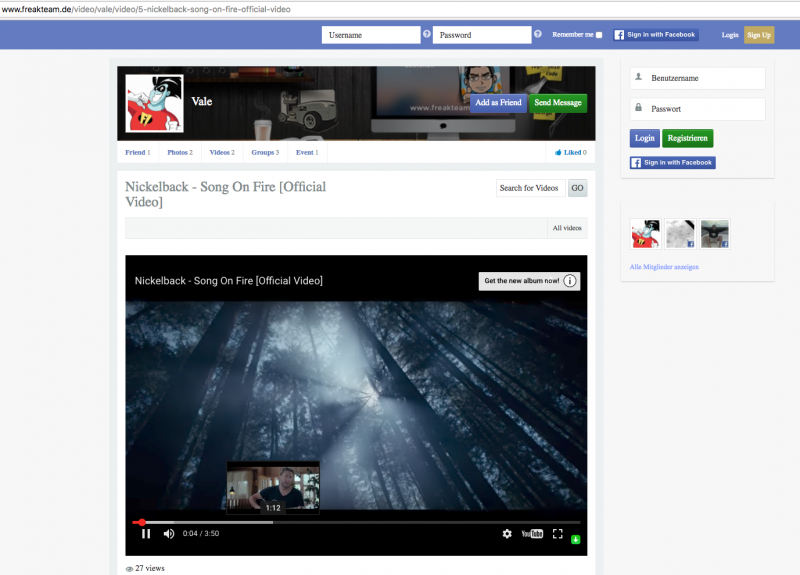The height and width of the screenshot is (575, 800).
Task: Open the All videos link
Action: [567, 228]
